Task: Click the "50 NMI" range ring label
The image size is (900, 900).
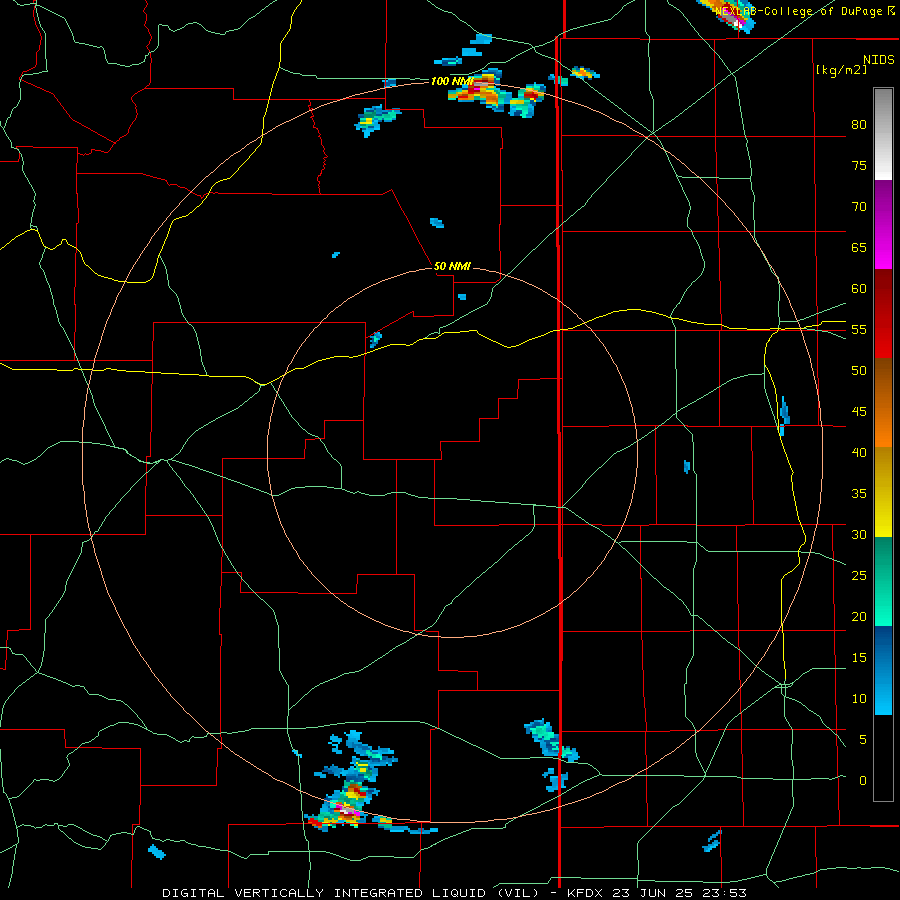Action: (452, 266)
